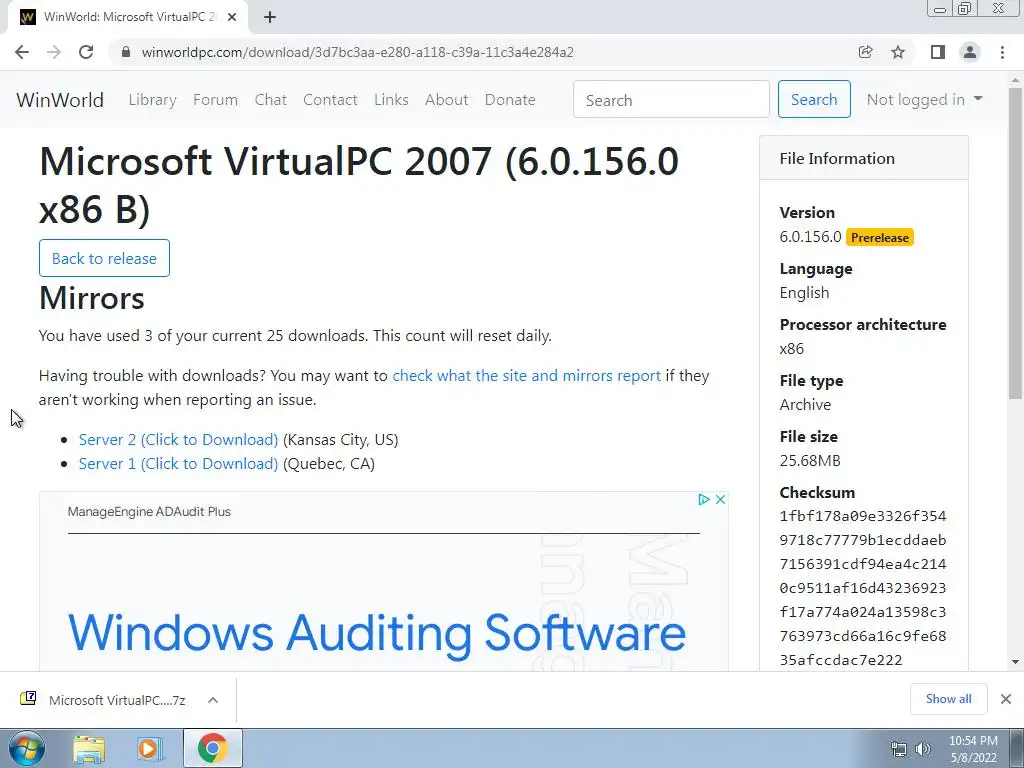Click the taskbar clock showing 10:54 PM
This screenshot has width=1024, height=768.
click(x=973, y=749)
